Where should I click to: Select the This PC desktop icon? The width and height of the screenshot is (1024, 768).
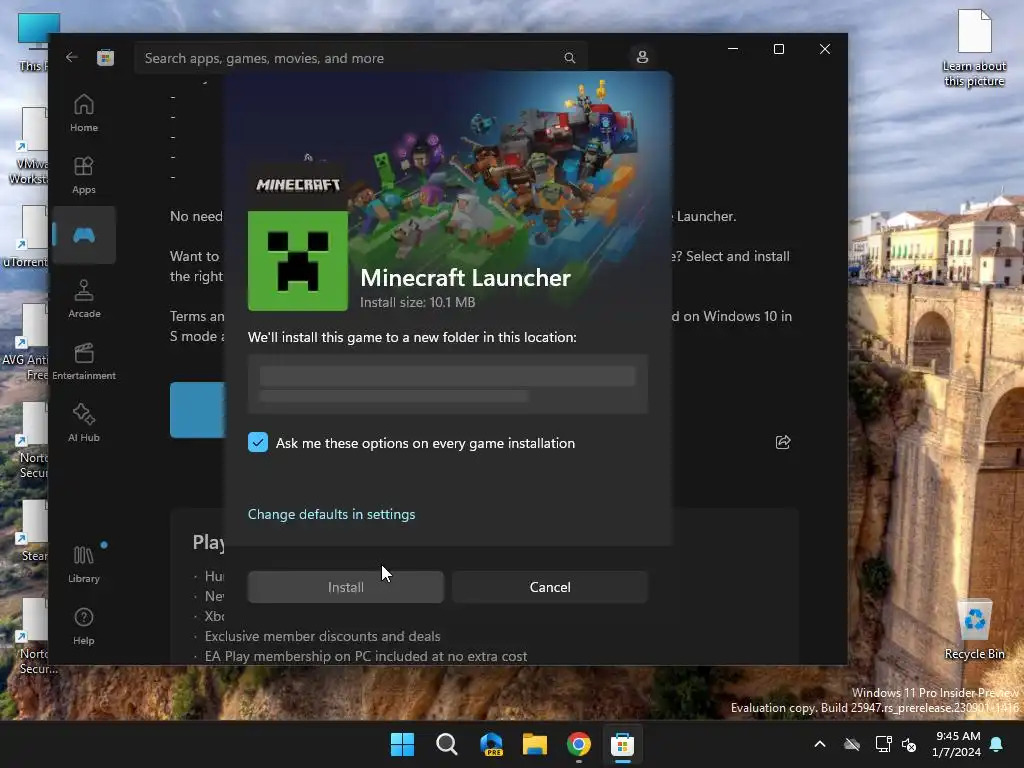(33, 42)
